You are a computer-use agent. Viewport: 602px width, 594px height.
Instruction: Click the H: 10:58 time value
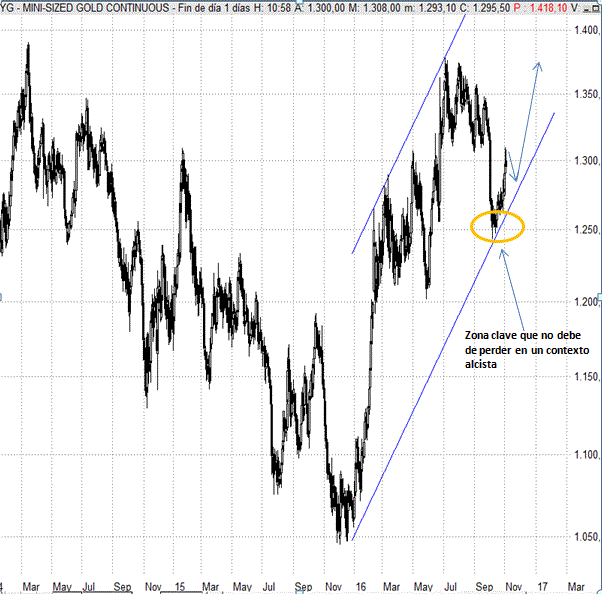[272, 8]
